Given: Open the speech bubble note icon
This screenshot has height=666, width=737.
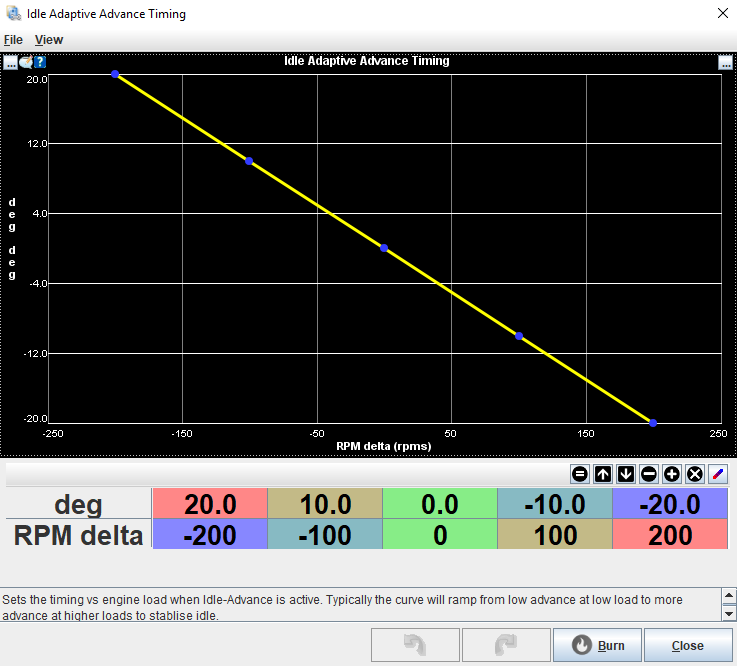Looking at the screenshot, I should tap(25, 62).
